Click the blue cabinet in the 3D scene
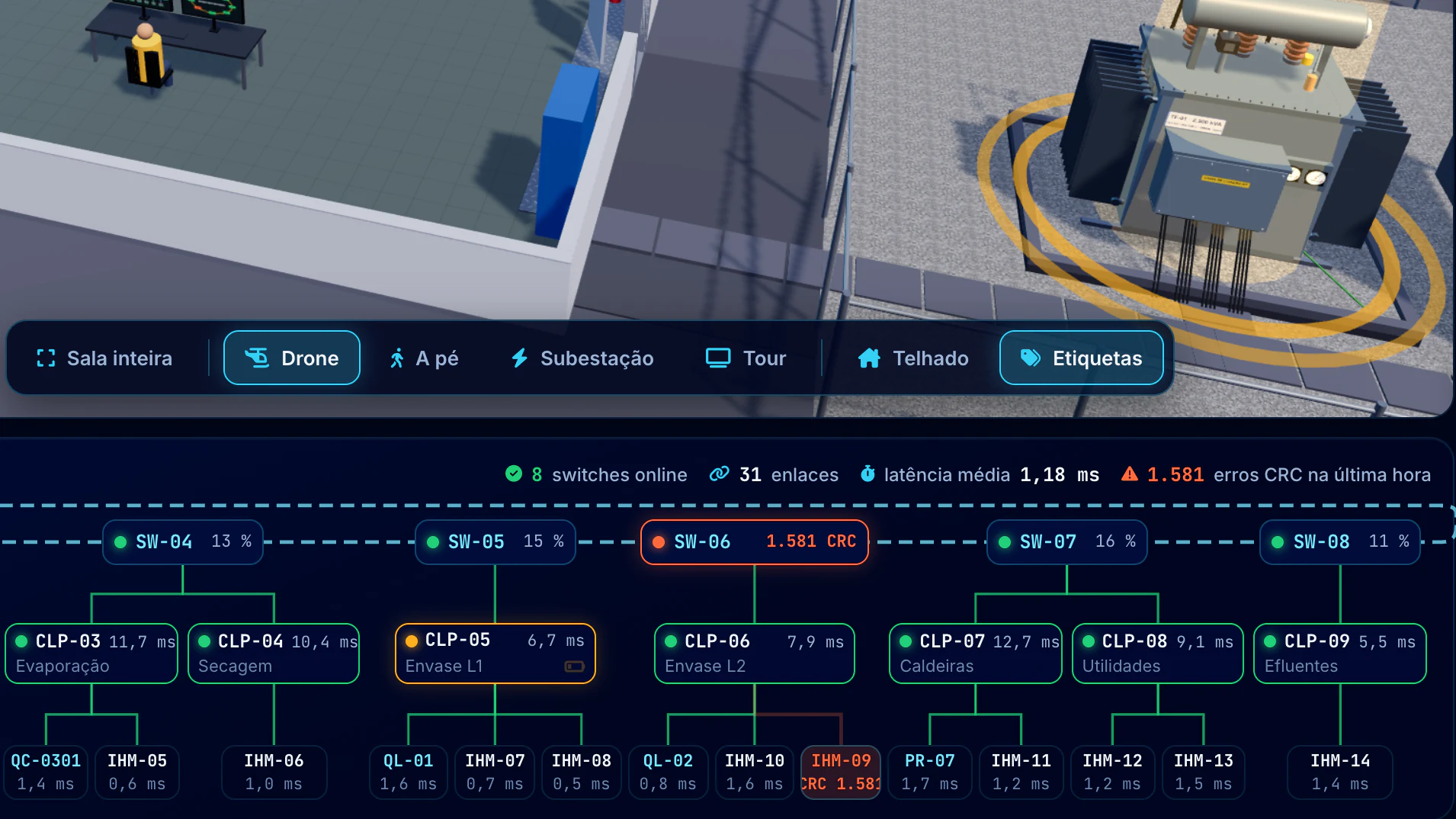 568,153
